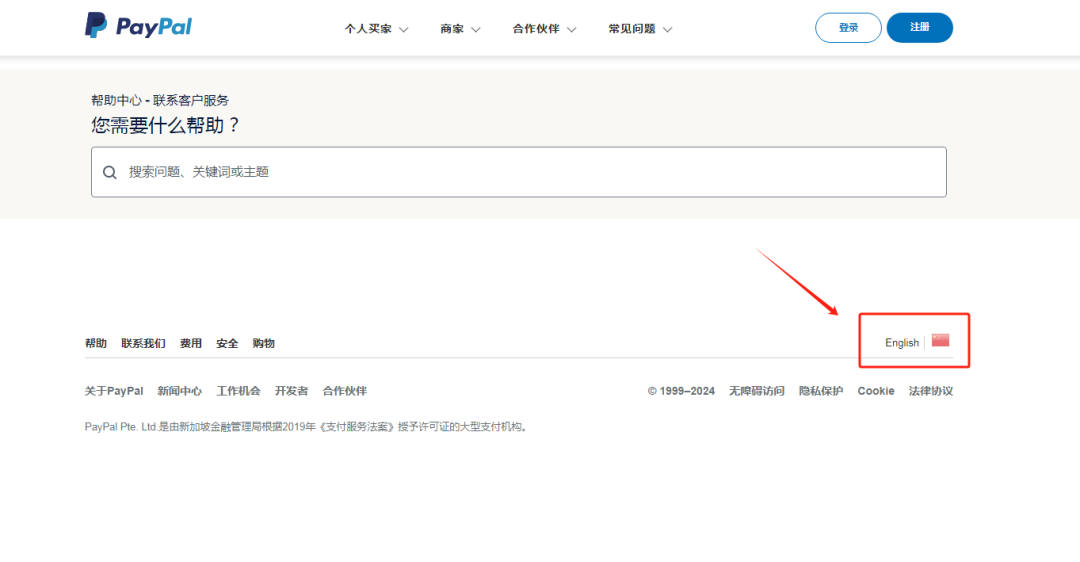The image size is (1080, 562).
Task: Visit the 关于PayPal page link
Action: point(114,391)
